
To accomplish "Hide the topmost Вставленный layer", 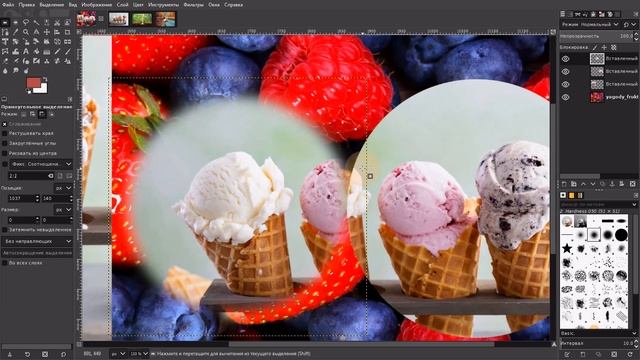I will [565, 59].
